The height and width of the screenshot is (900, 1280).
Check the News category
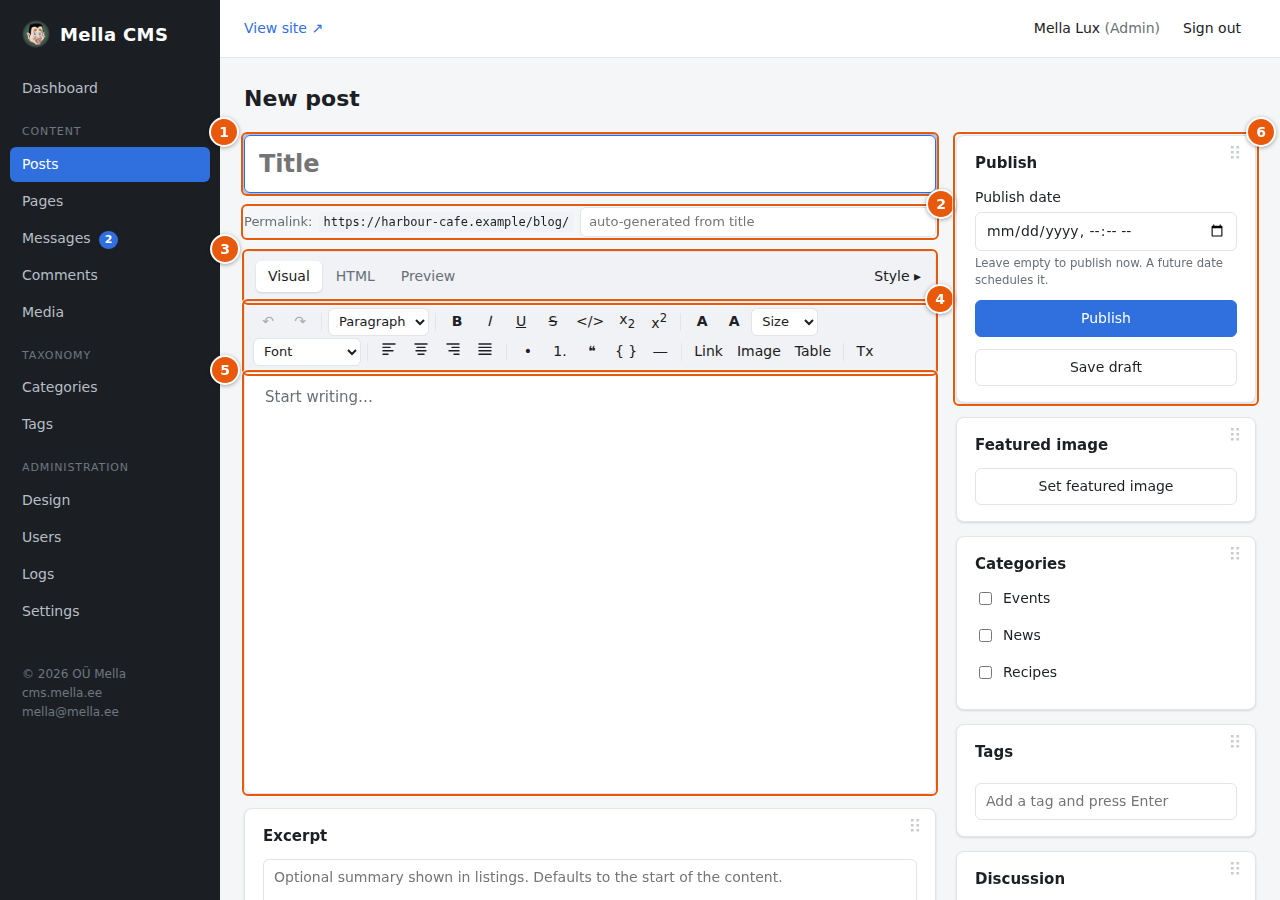pyautogui.click(x=985, y=635)
